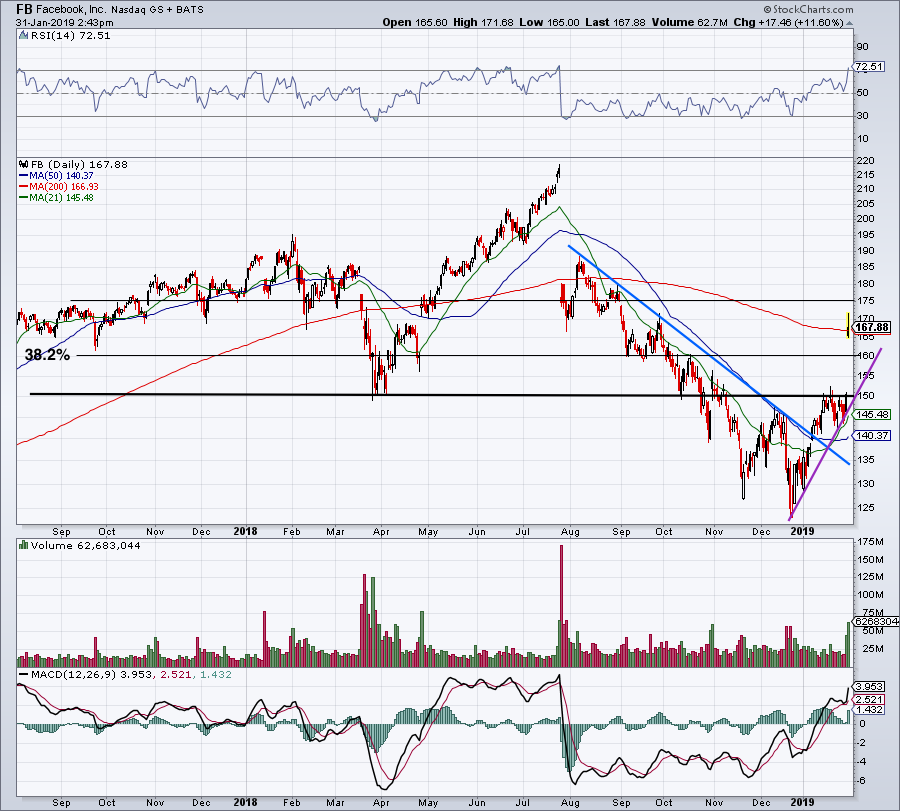Image resolution: width=900 pixels, height=811 pixels.
Task: Click the Nasdaq GS + BATS exchange label
Action: tap(157, 10)
